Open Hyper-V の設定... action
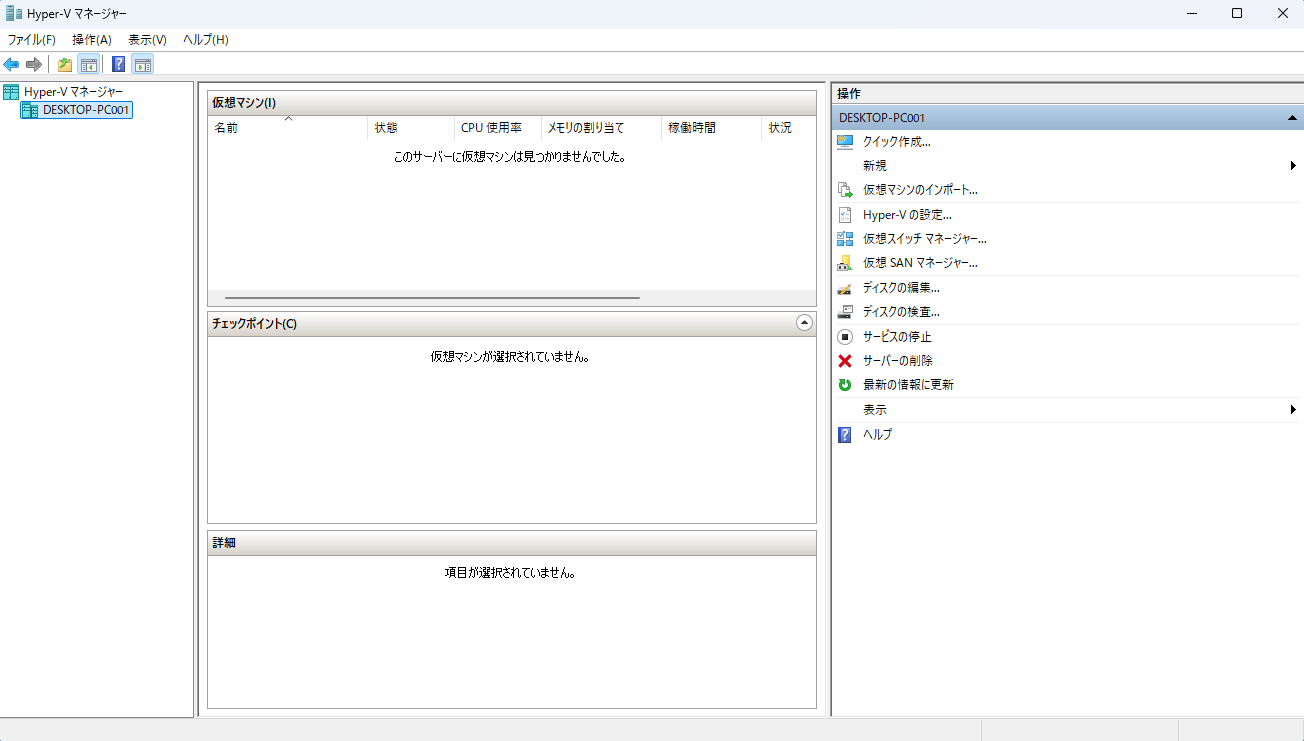 (907, 215)
